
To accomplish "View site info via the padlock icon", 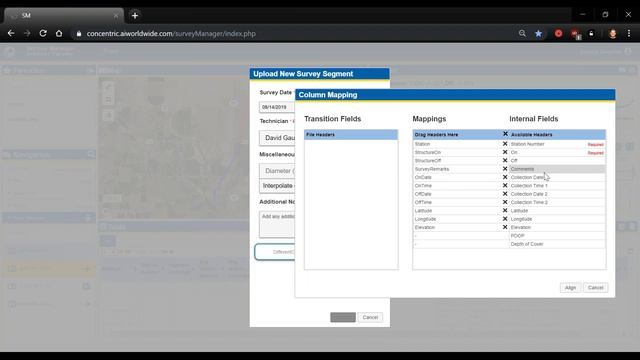I will pos(79,34).
